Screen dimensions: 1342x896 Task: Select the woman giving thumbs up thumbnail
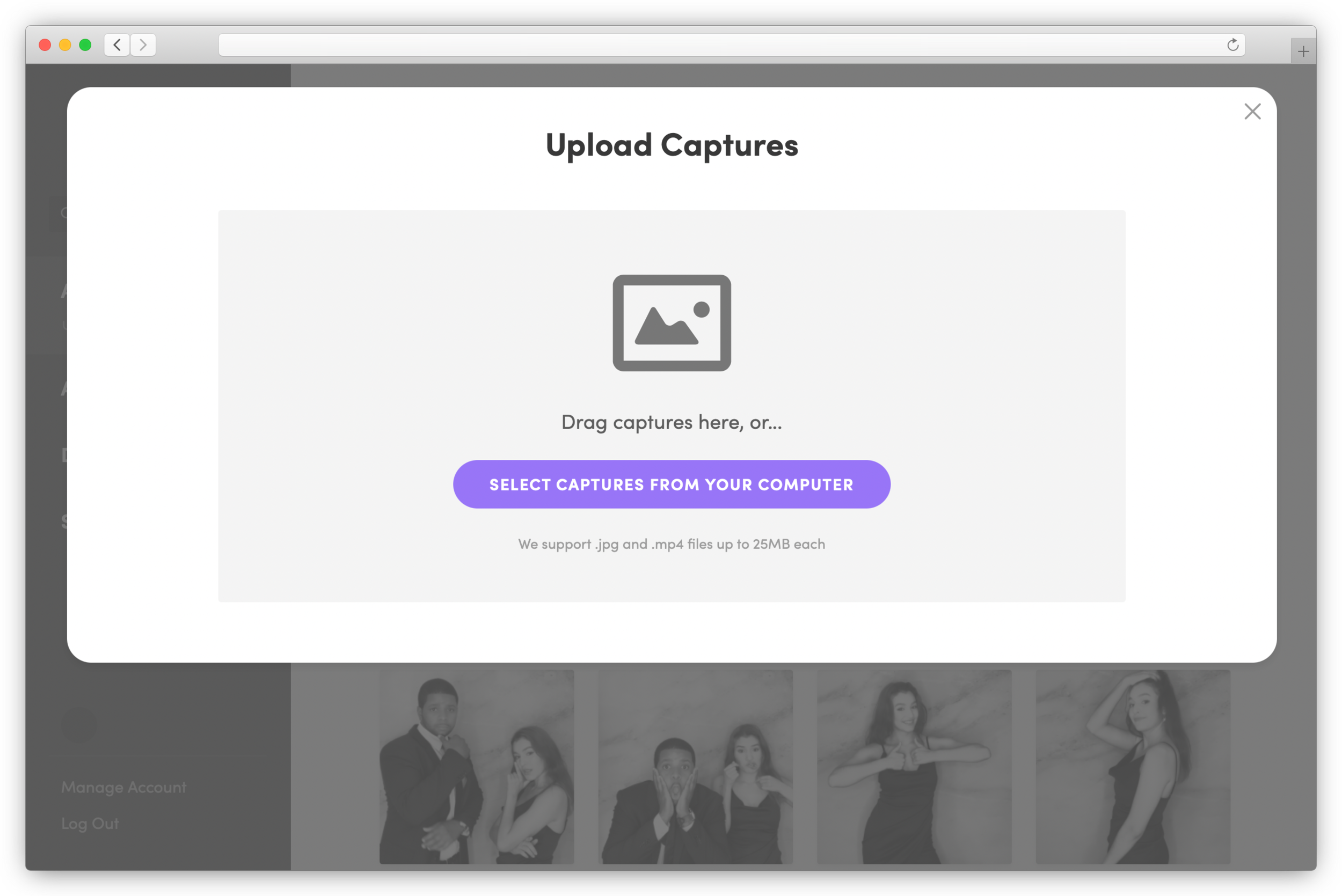tap(914, 766)
